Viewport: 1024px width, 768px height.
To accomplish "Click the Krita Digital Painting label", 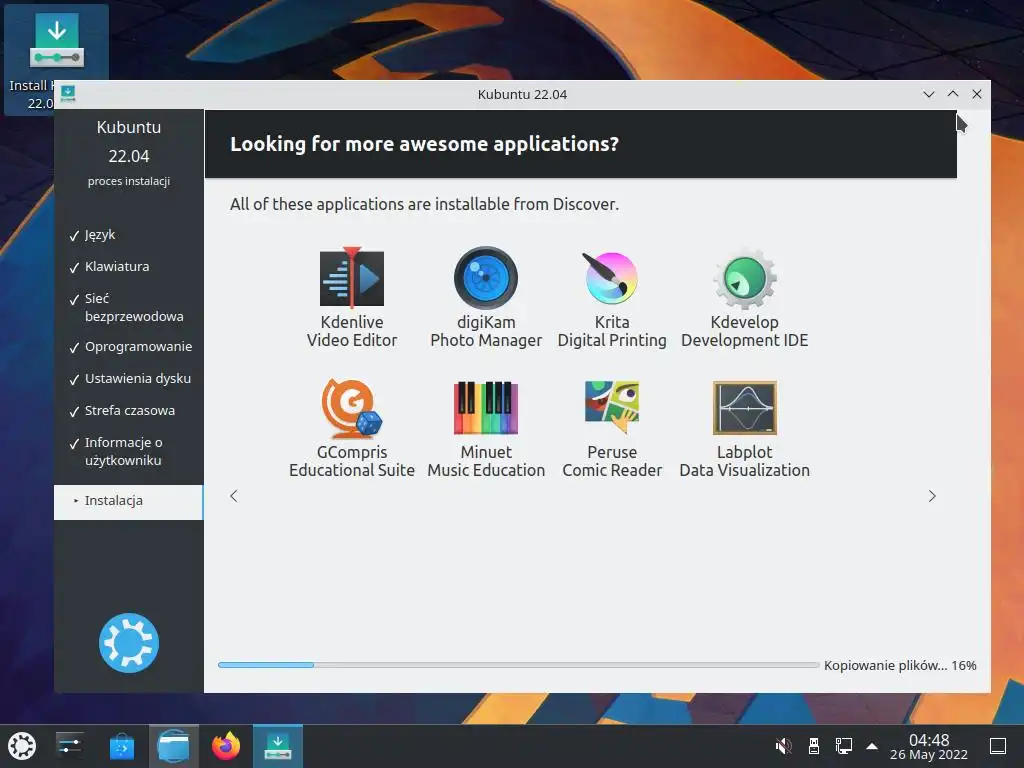I will point(612,331).
